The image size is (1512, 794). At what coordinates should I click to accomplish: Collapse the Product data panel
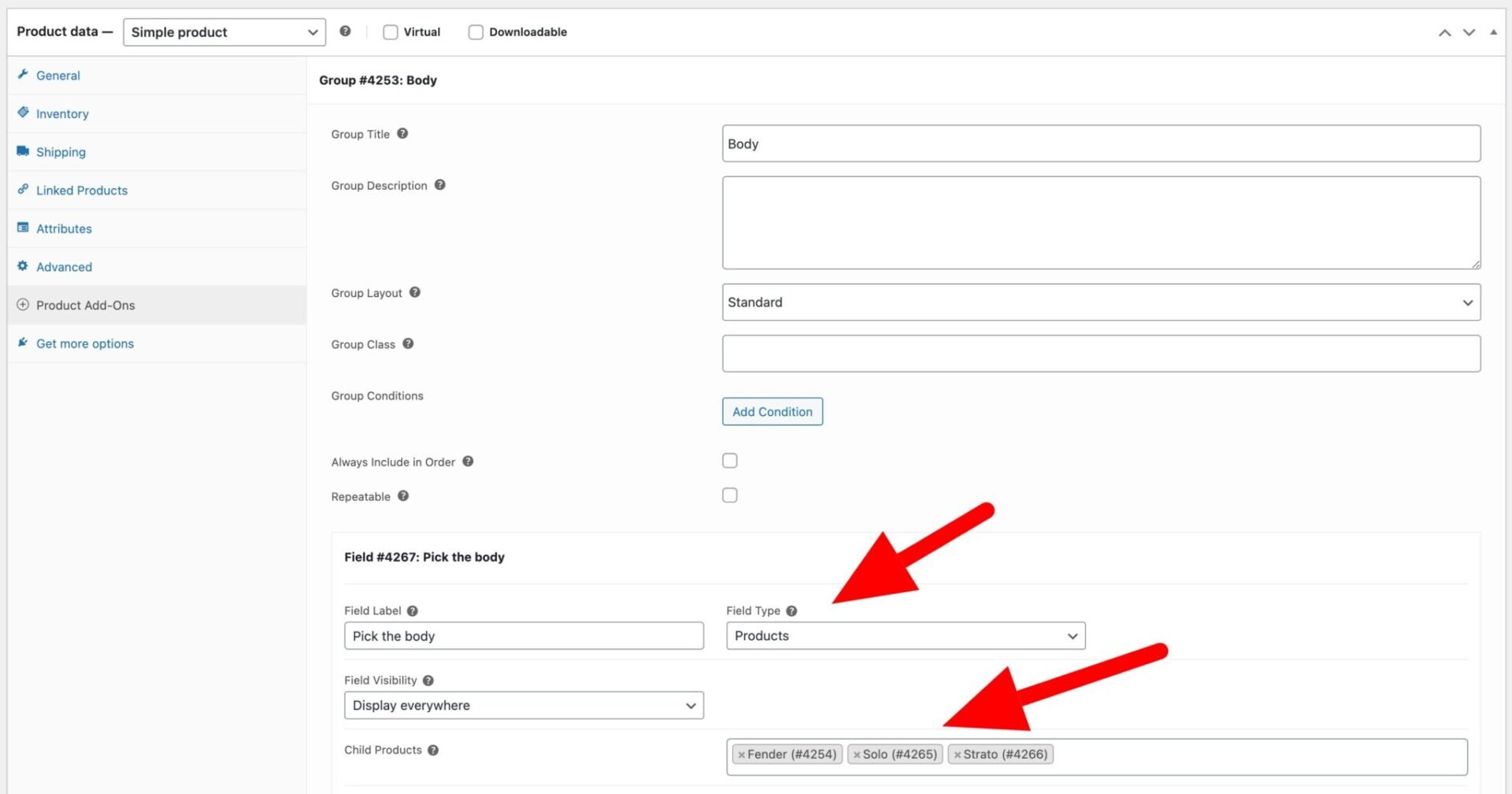point(1494,32)
